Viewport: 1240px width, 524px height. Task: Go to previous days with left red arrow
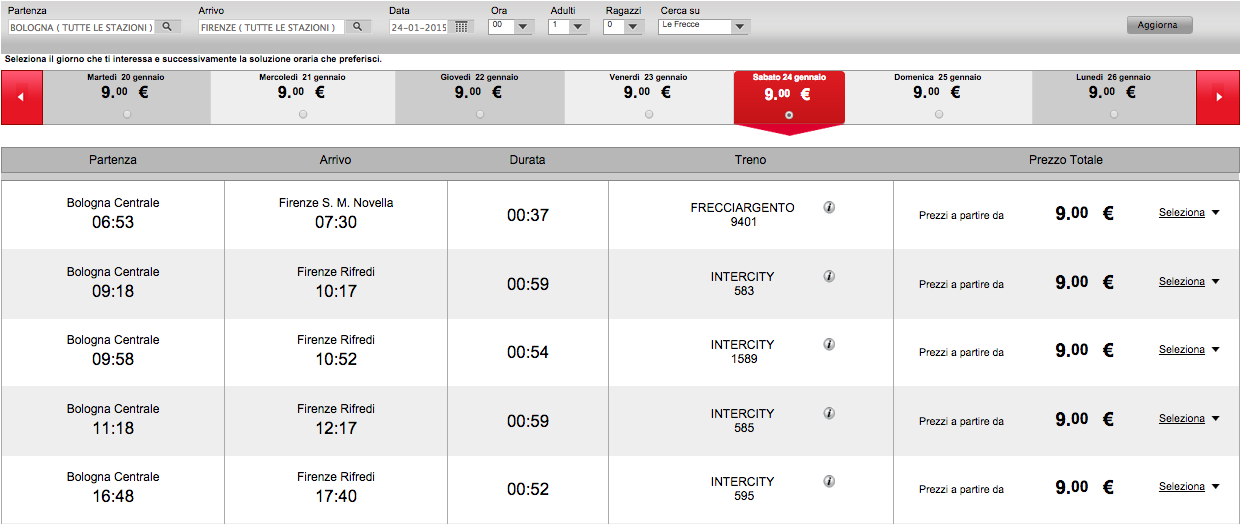(x=21, y=97)
